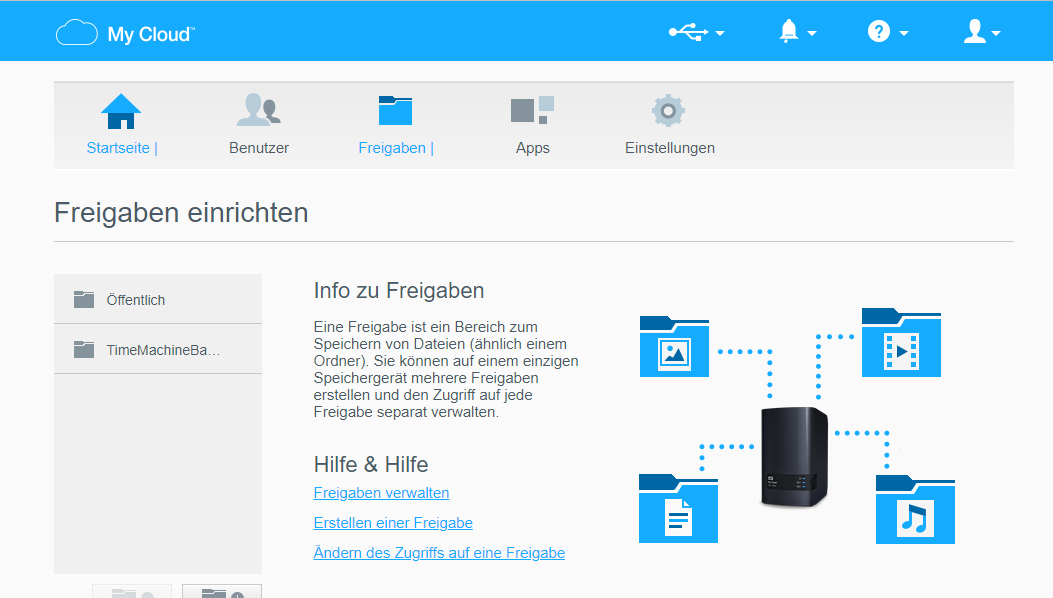Image resolution: width=1053 pixels, height=598 pixels.
Task: Expand the help dropdown arrow
Action: (x=904, y=33)
